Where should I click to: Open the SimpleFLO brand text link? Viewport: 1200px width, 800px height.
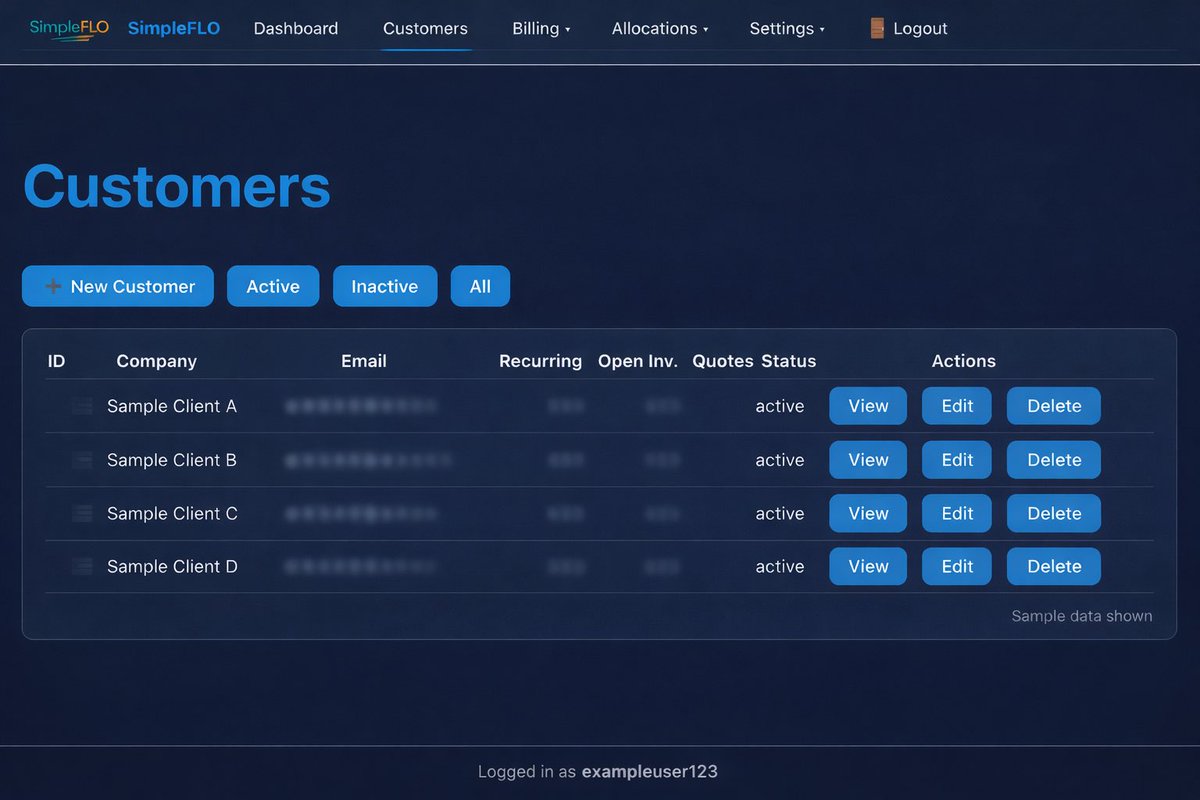pyautogui.click(x=174, y=28)
